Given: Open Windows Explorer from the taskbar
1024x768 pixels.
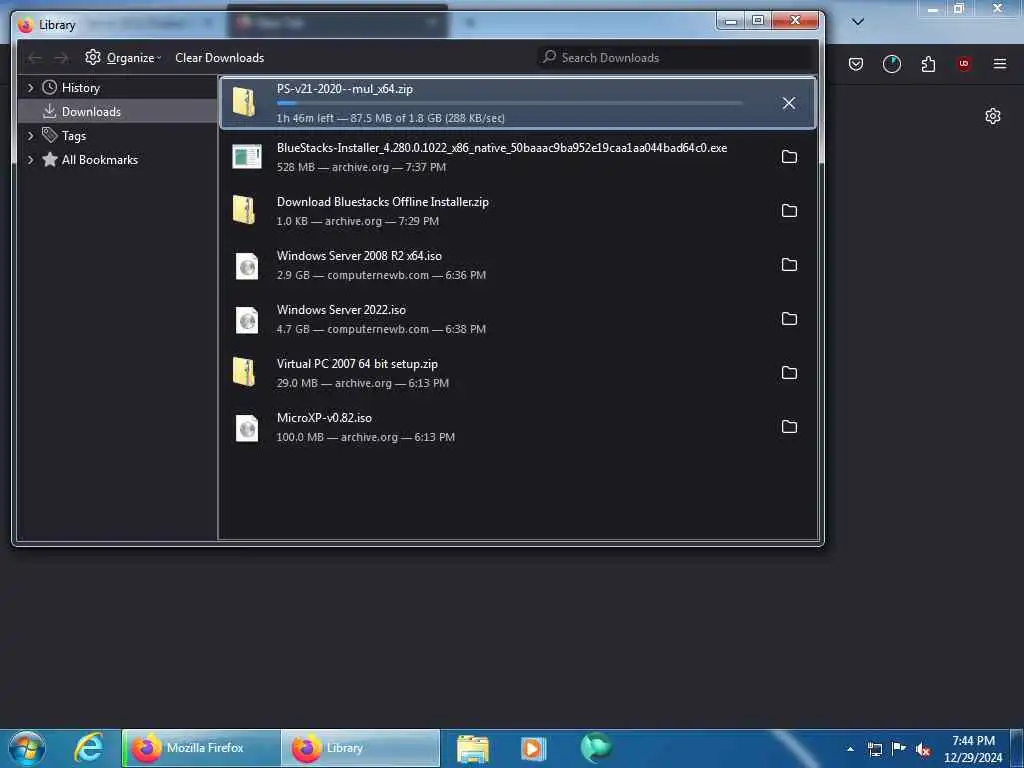Looking at the screenshot, I should click(x=473, y=748).
